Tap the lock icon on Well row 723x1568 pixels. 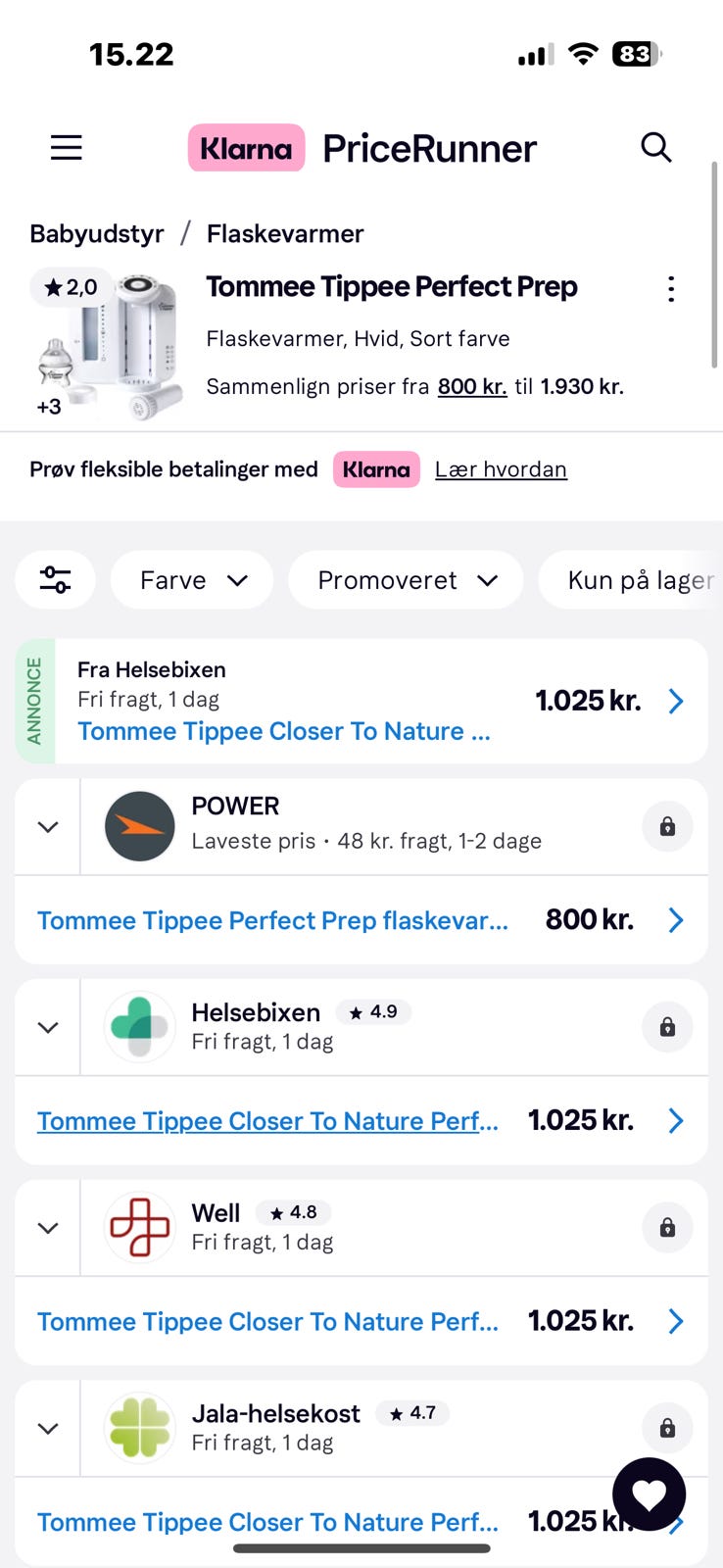(x=667, y=1228)
